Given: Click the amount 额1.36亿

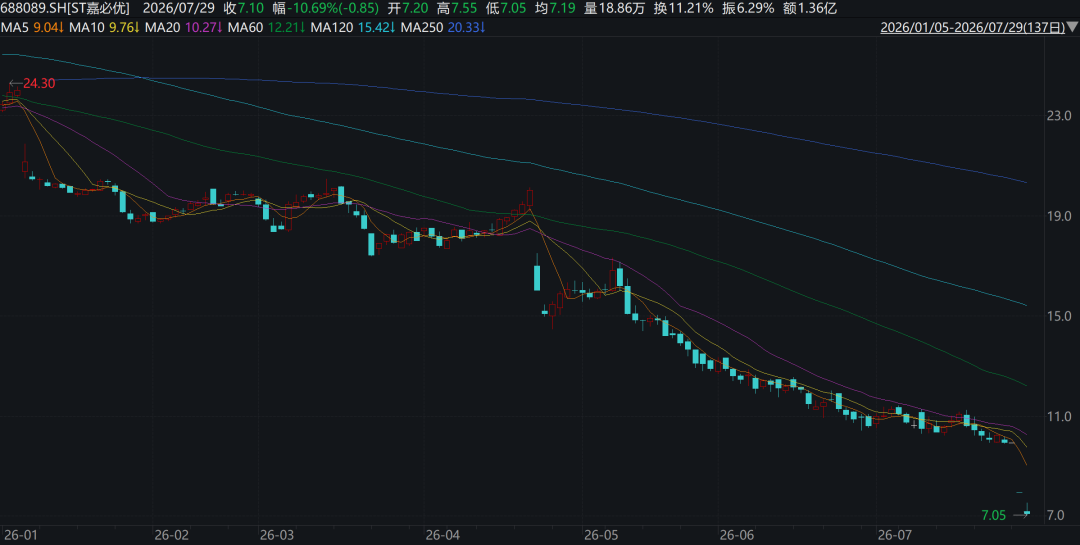Looking at the screenshot, I should pos(810,9).
